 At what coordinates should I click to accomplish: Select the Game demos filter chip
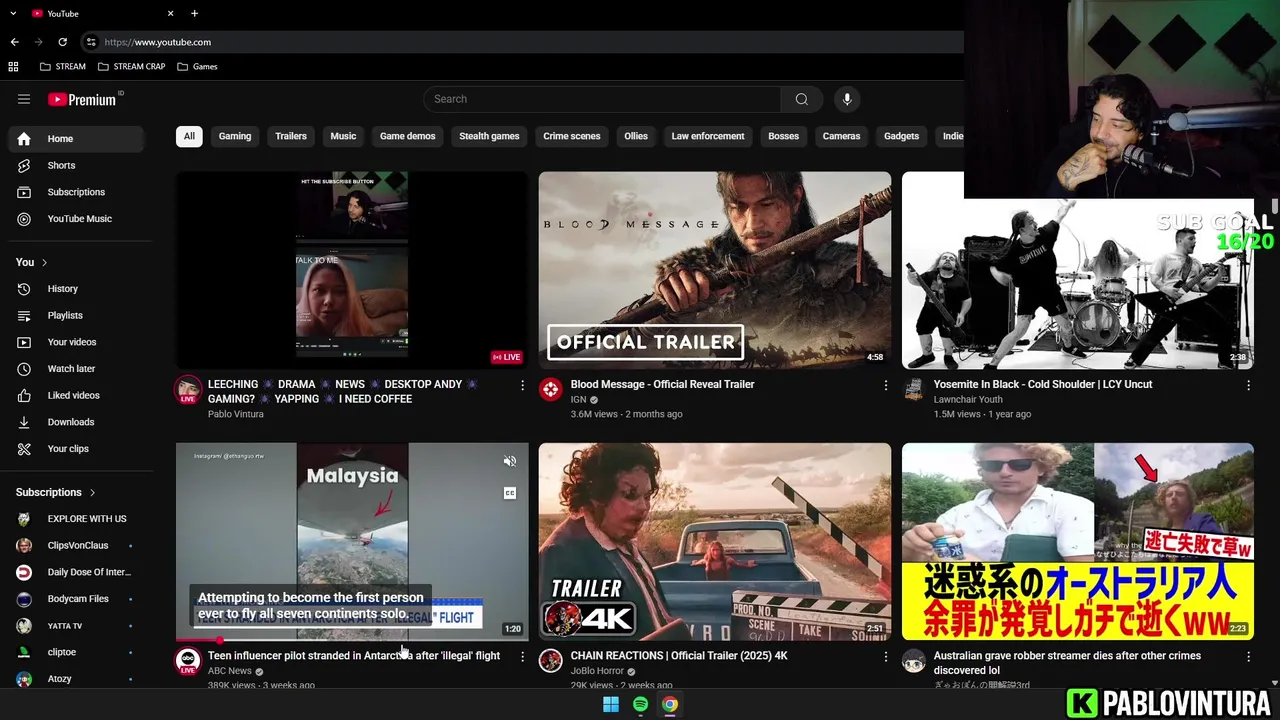click(x=407, y=136)
